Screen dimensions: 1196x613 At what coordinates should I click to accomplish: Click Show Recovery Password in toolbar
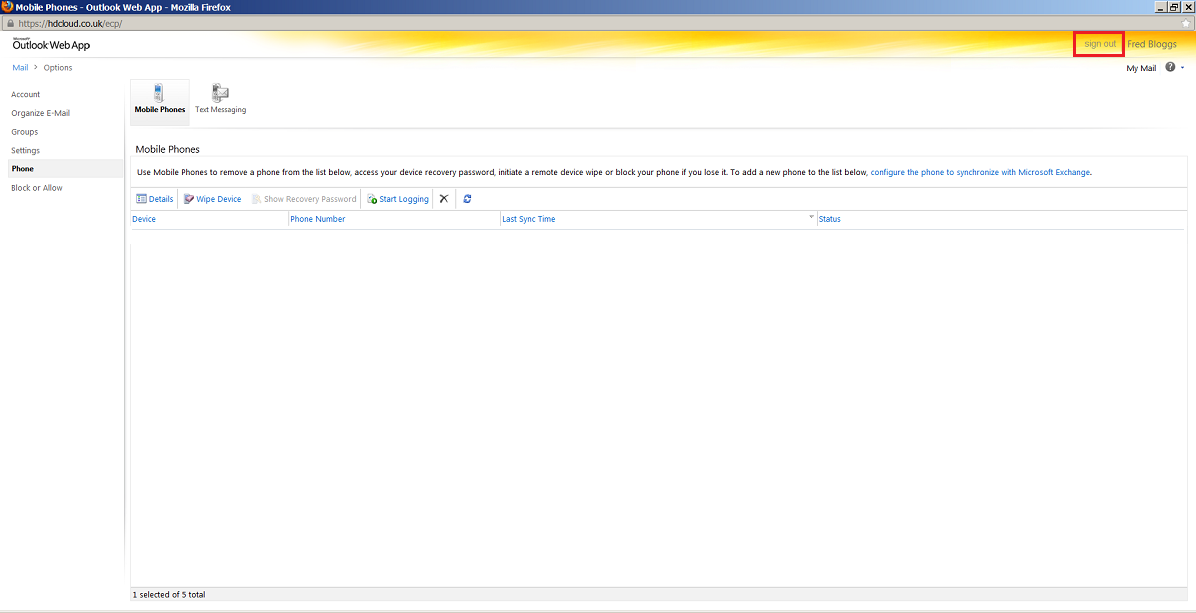pyautogui.click(x=304, y=199)
